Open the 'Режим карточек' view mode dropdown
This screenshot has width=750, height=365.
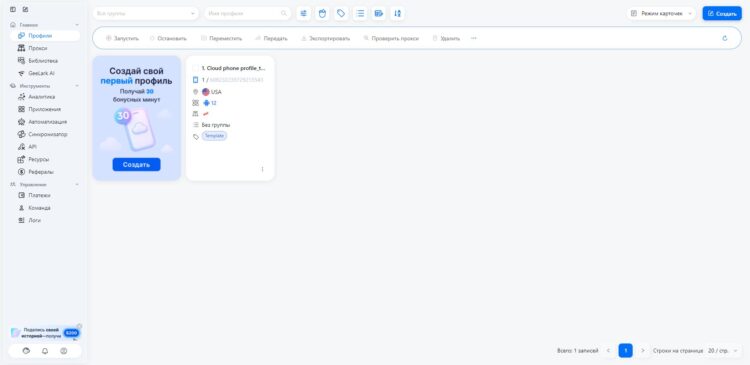(661, 13)
